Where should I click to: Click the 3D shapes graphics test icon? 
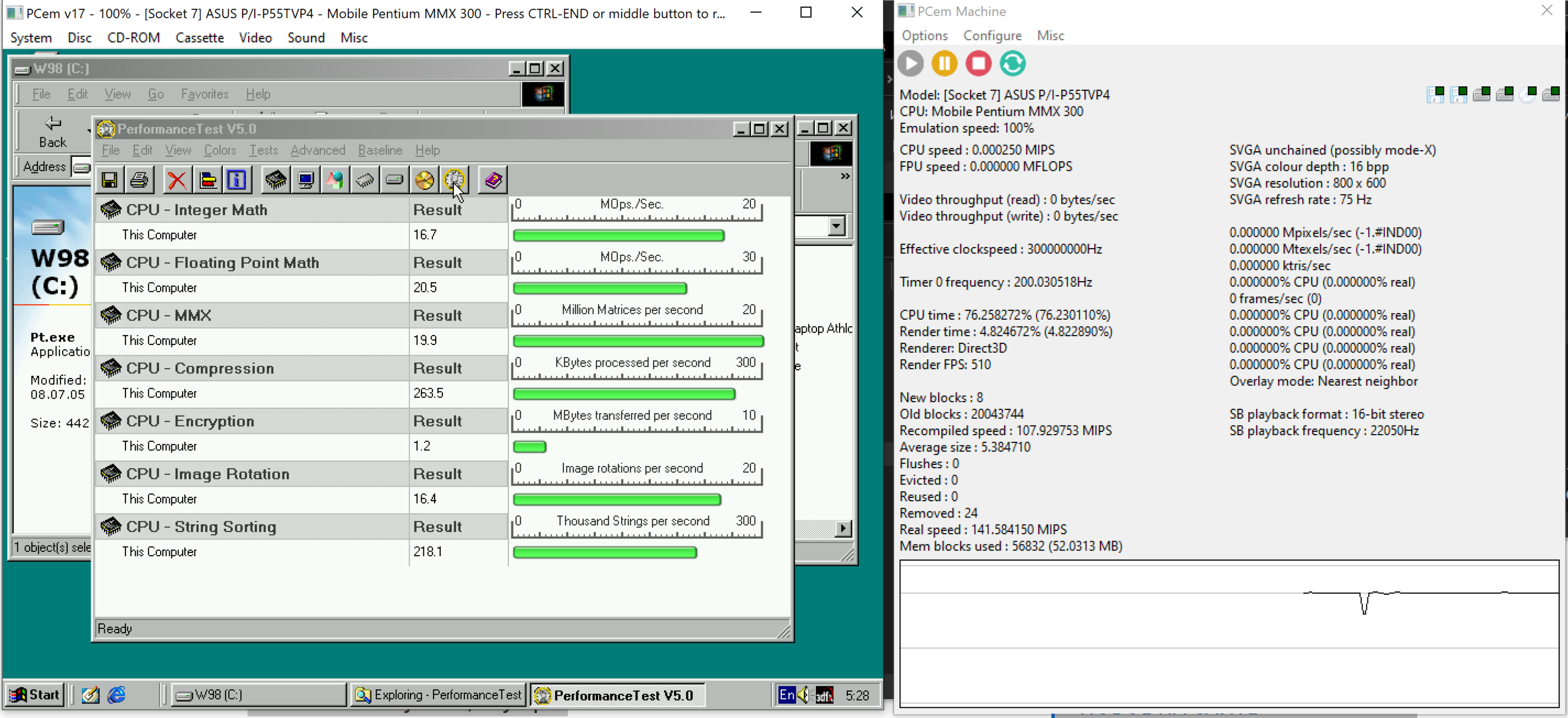click(335, 180)
